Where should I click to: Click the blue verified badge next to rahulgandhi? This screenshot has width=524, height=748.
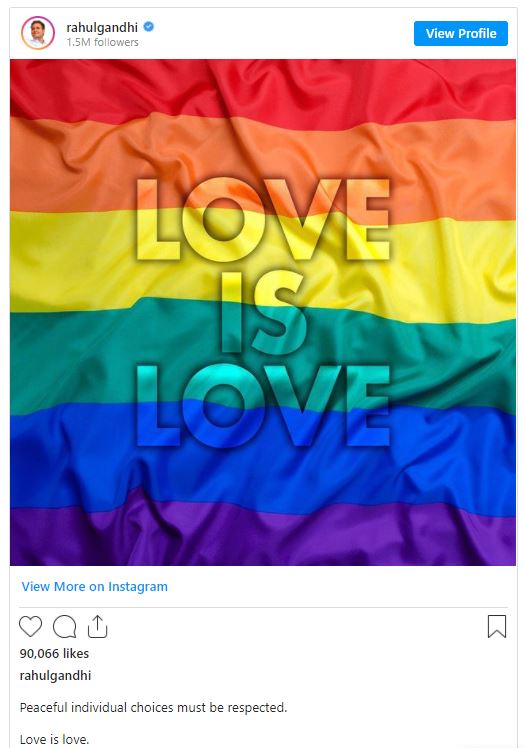149,27
